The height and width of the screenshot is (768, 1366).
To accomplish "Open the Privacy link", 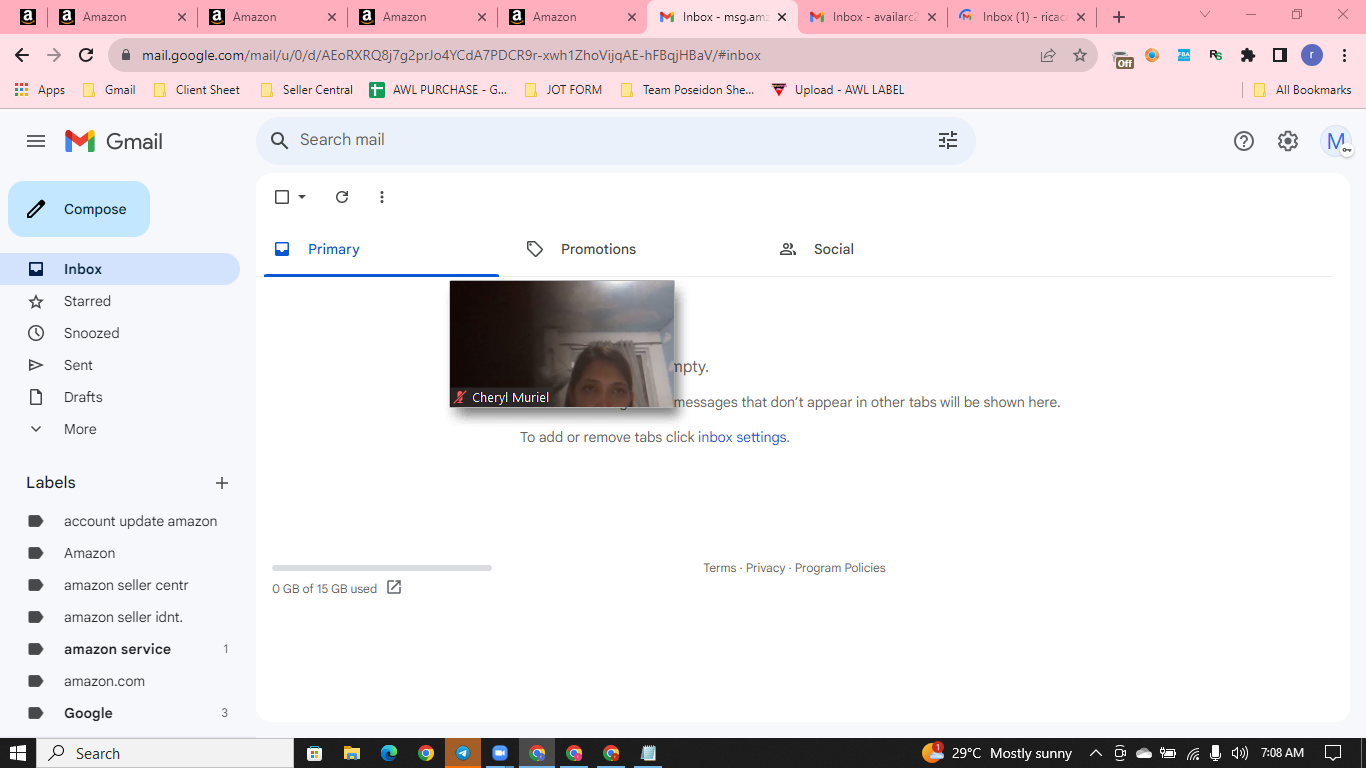I will 765,568.
